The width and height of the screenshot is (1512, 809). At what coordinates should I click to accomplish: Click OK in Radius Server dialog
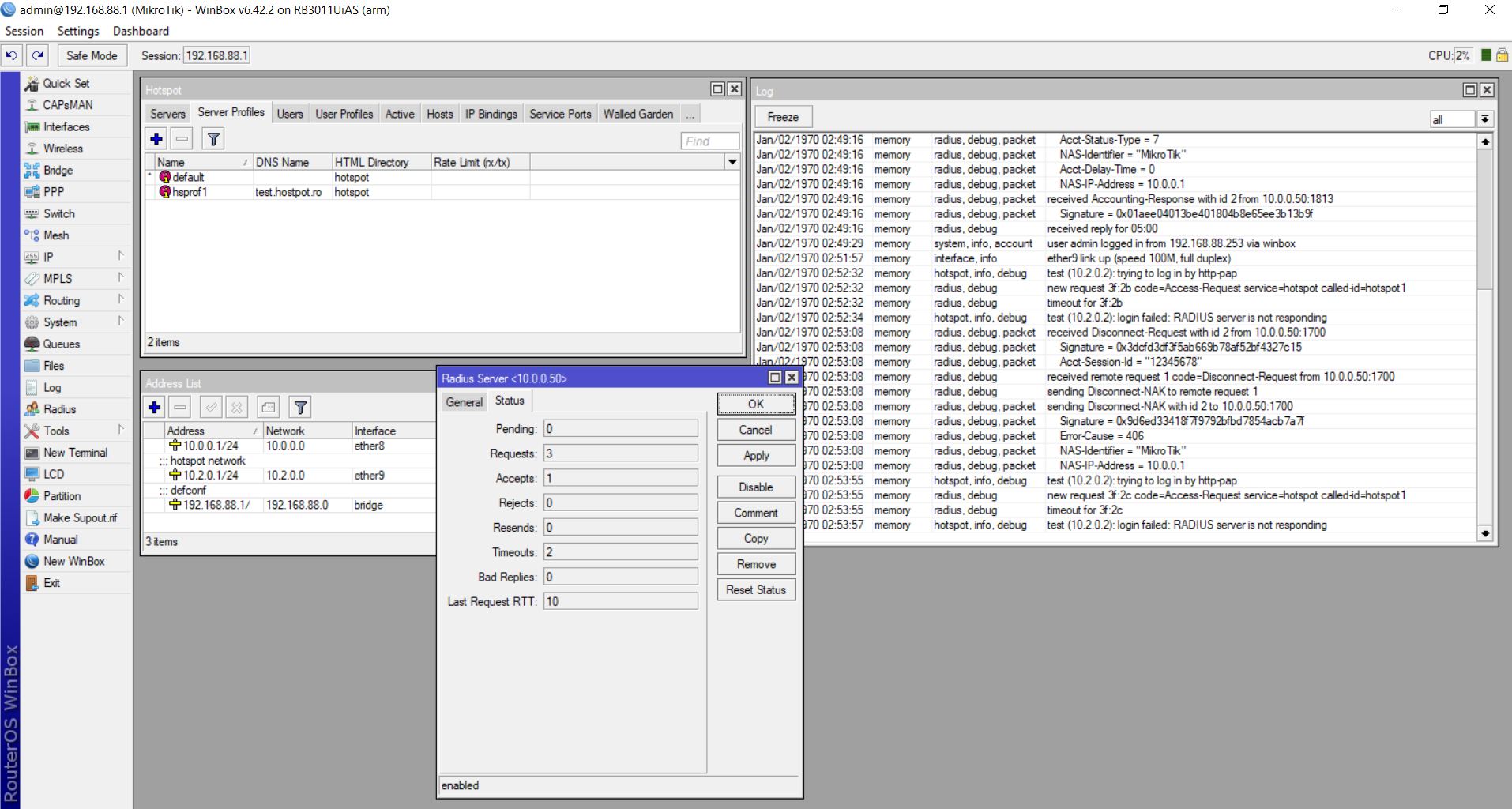tap(756, 404)
